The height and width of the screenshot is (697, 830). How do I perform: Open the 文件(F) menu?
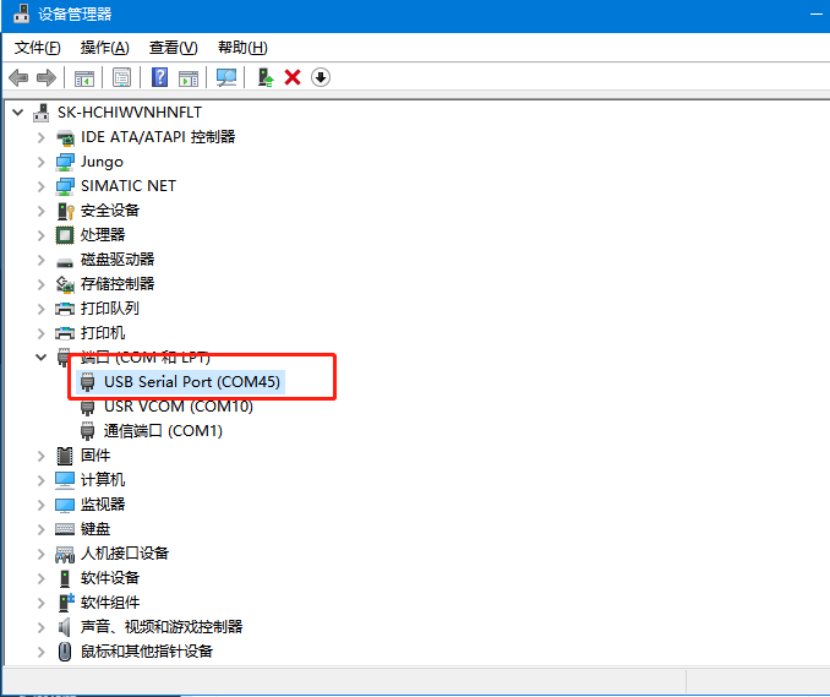(37, 48)
